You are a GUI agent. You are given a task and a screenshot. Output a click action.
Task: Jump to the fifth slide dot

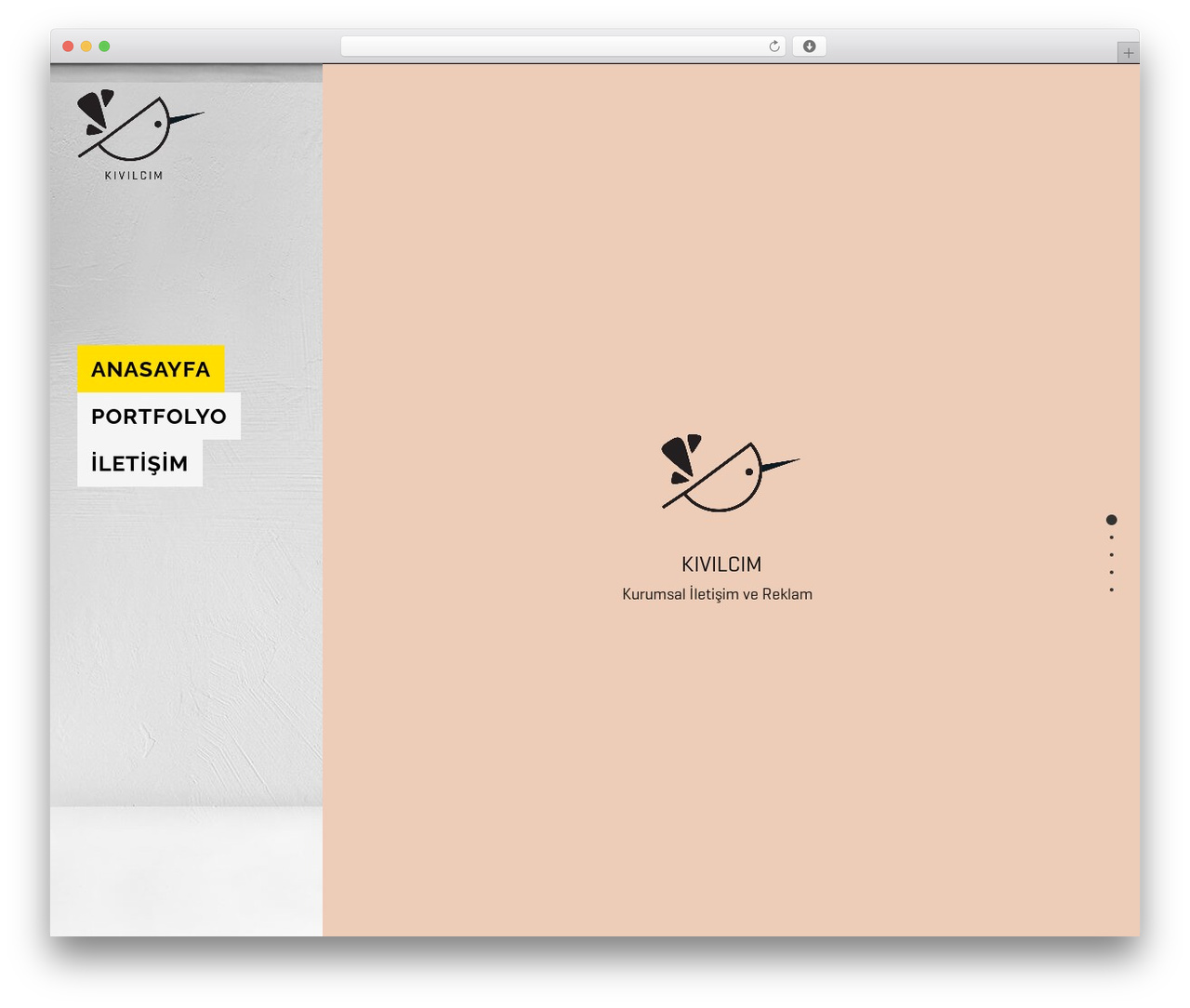pos(1111,590)
